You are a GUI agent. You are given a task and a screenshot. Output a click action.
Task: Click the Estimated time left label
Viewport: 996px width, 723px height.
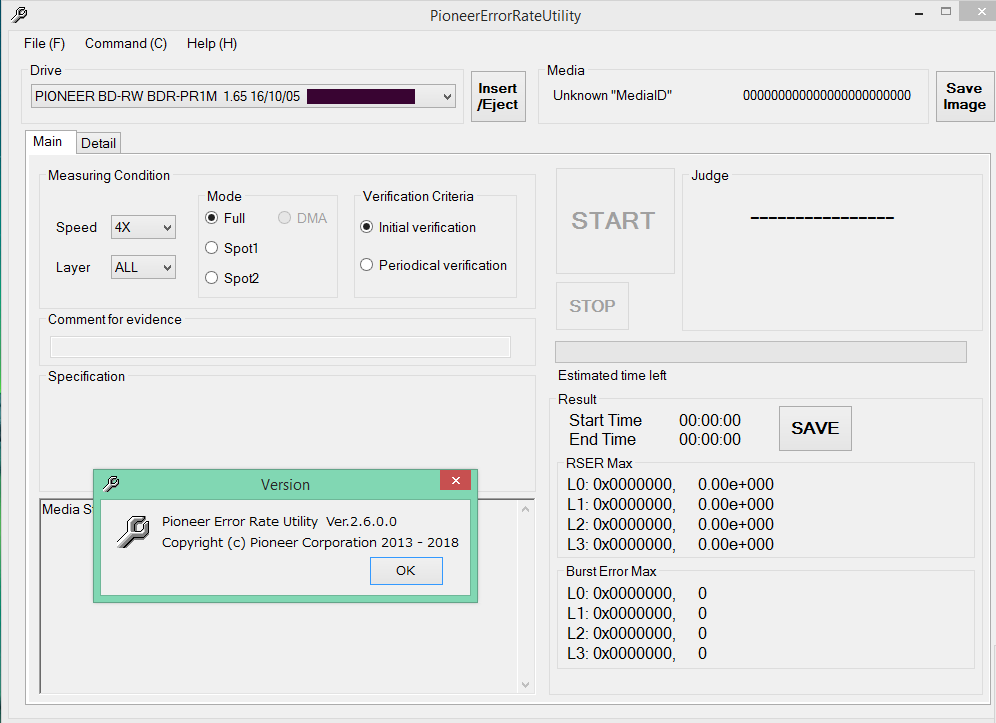tap(612, 375)
